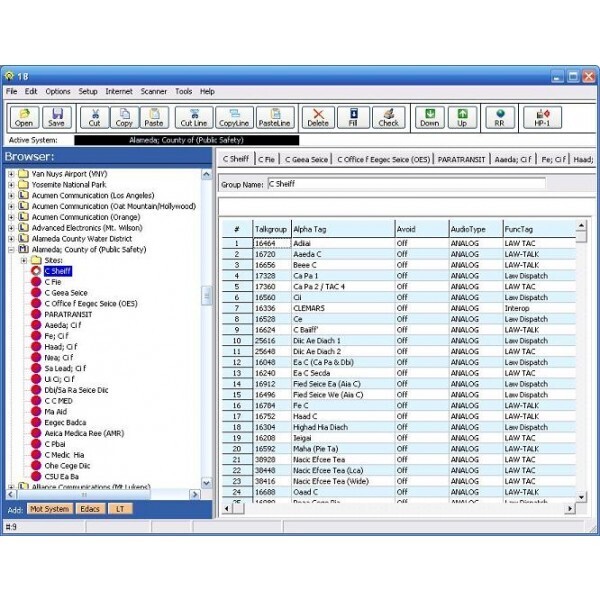Click the Delete toolbar icon
This screenshot has height=600, width=600.
click(318, 116)
